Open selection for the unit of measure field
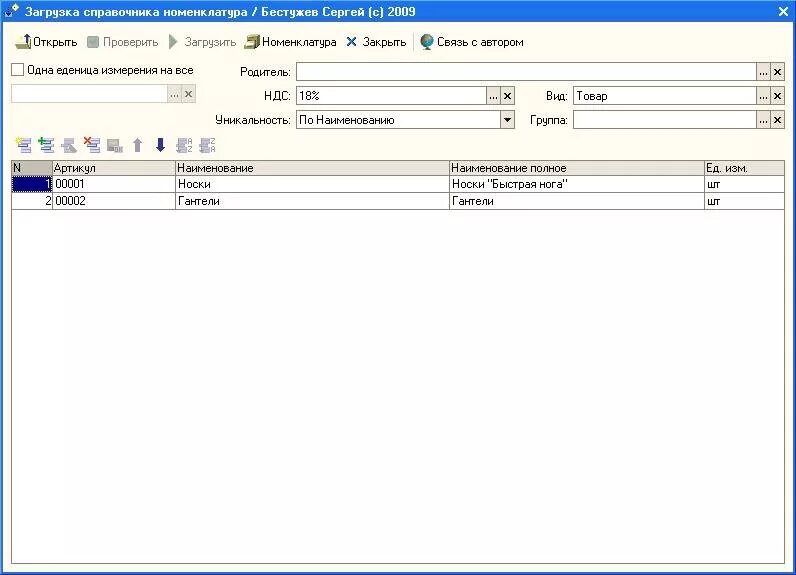This screenshot has height=575, width=796. (x=174, y=94)
